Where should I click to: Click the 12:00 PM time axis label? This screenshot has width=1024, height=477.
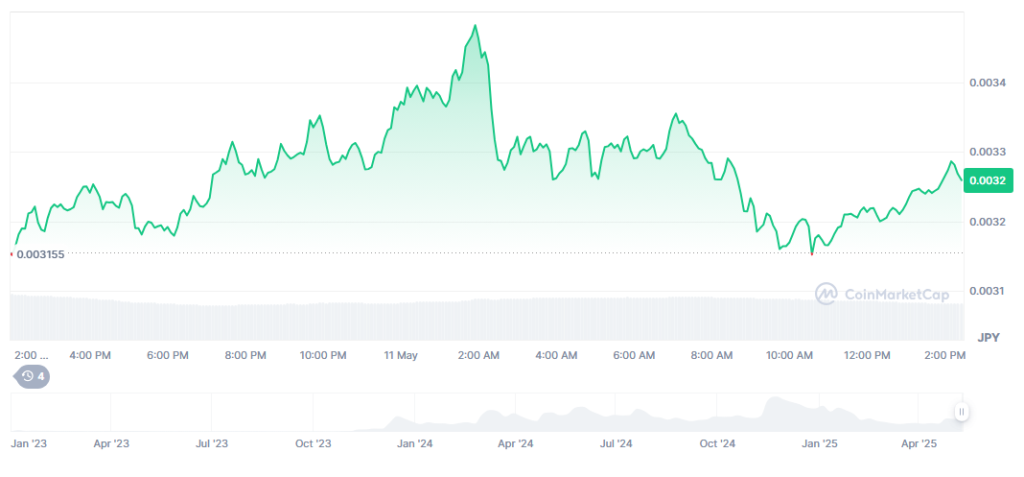point(866,355)
